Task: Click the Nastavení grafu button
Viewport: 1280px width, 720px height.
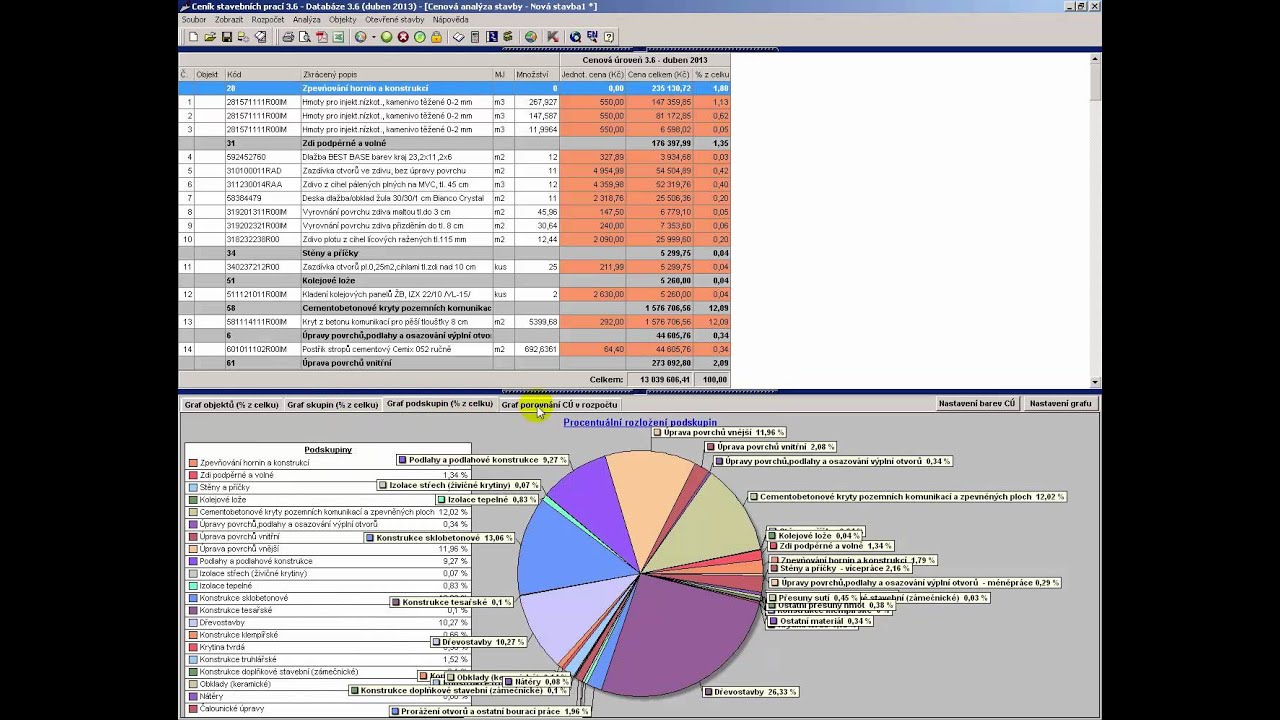Action: click(1060, 403)
